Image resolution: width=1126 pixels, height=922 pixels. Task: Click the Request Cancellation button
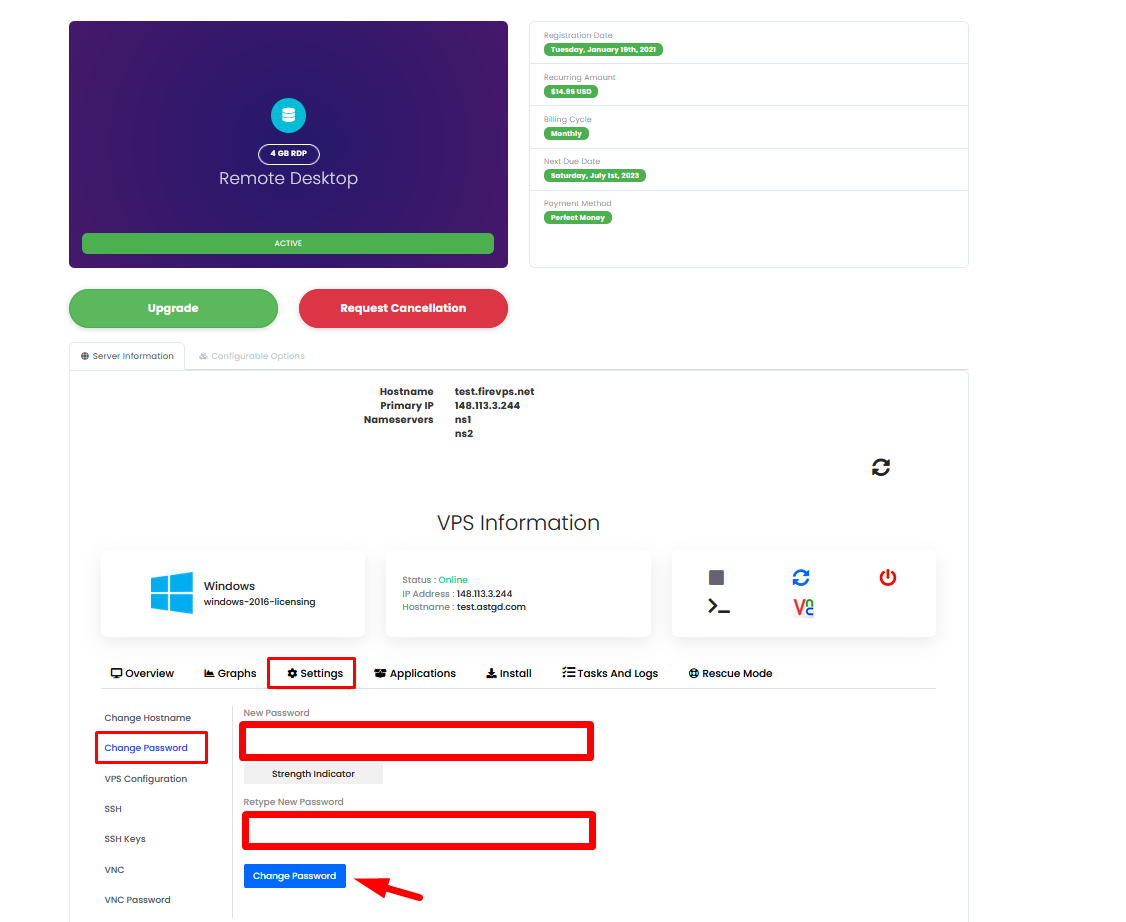(404, 308)
